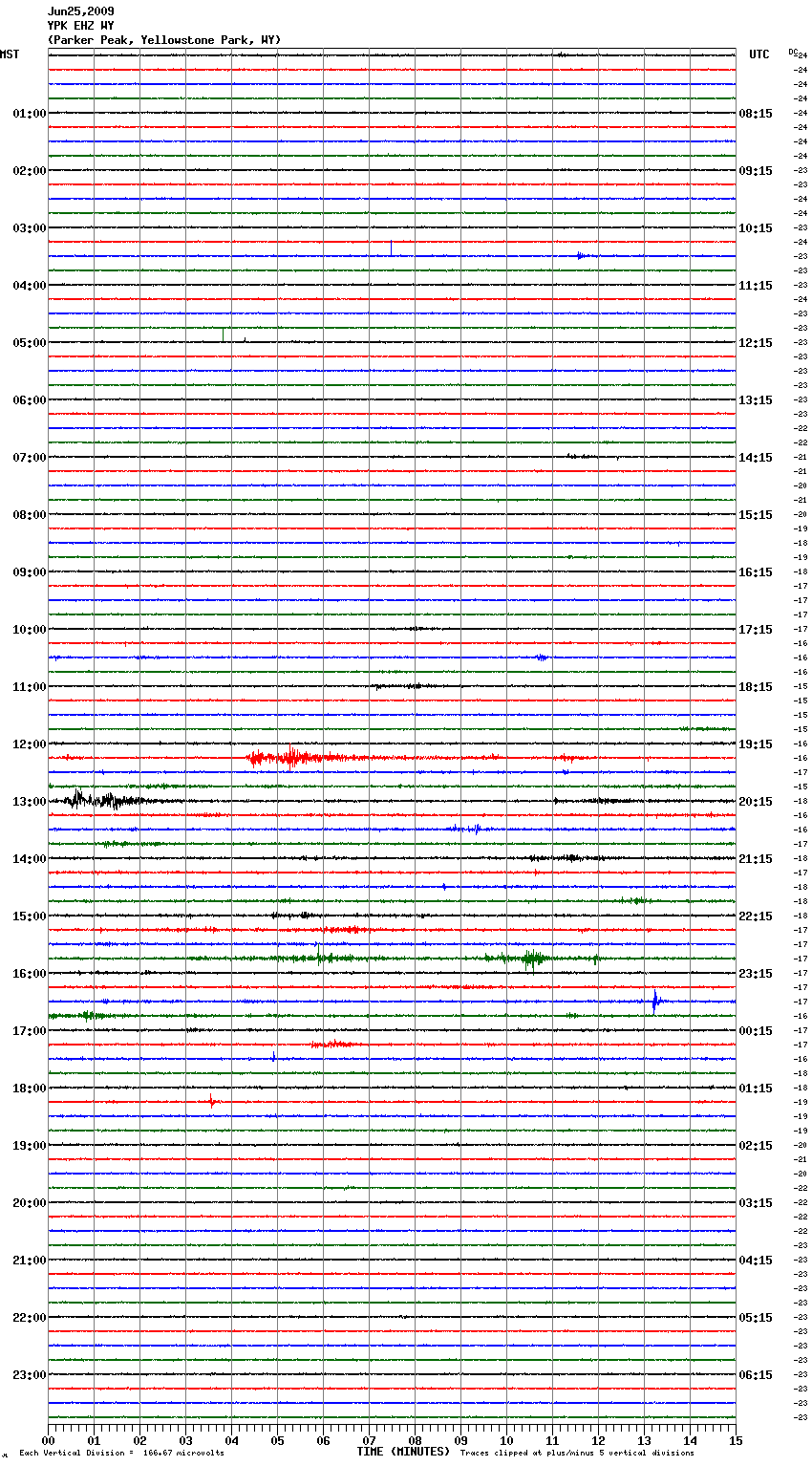
Task: Select the 11:00 MST time label
Action: pos(30,687)
